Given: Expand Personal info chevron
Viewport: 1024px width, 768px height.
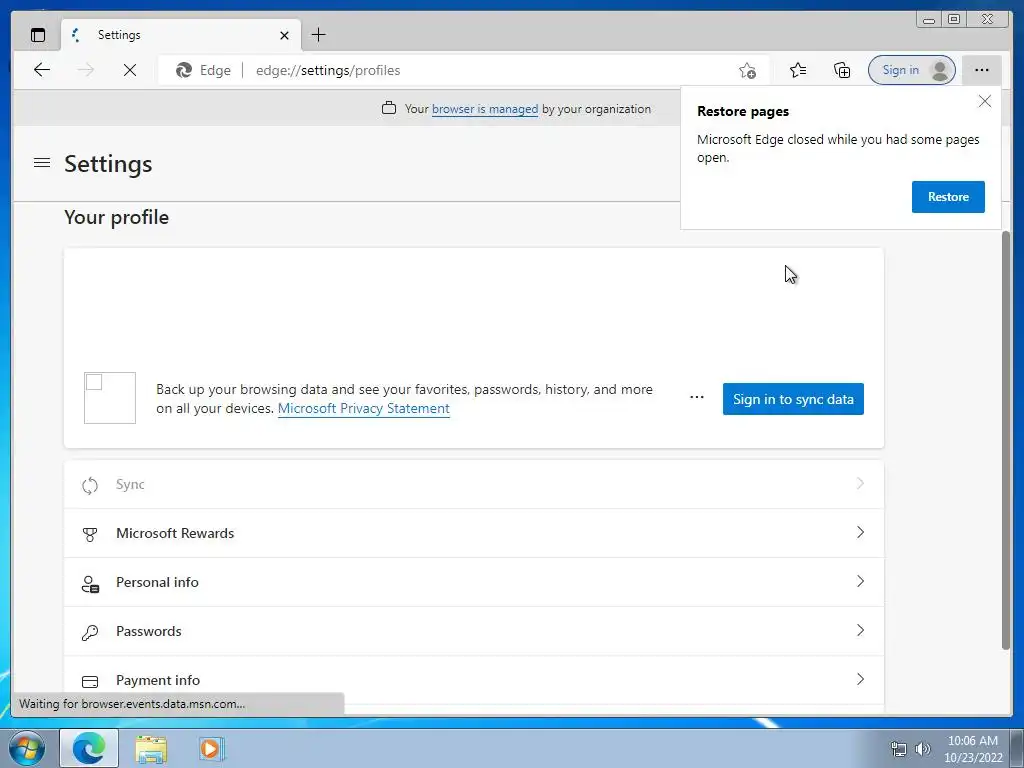Looking at the screenshot, I should (x=860, y=581).
